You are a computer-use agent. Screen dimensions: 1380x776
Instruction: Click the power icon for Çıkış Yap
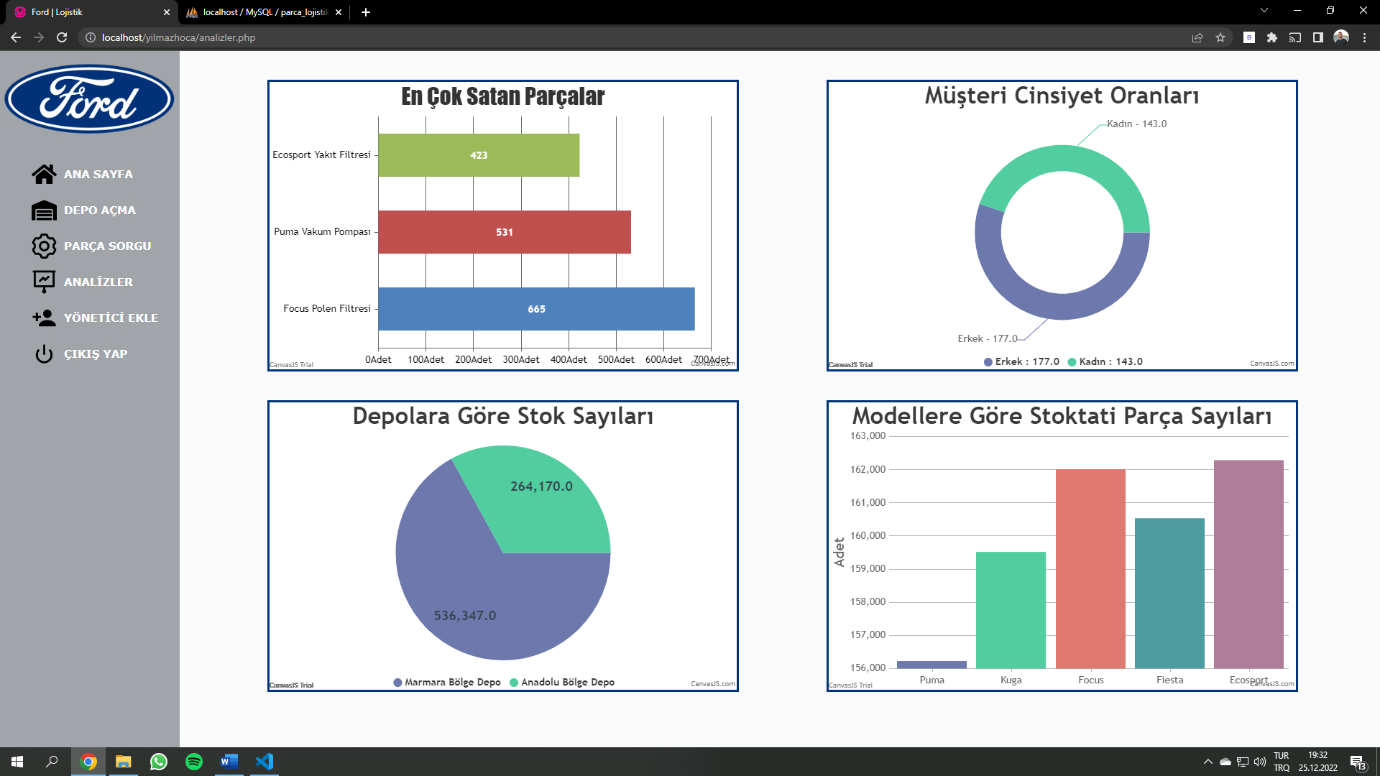(44, 354)
